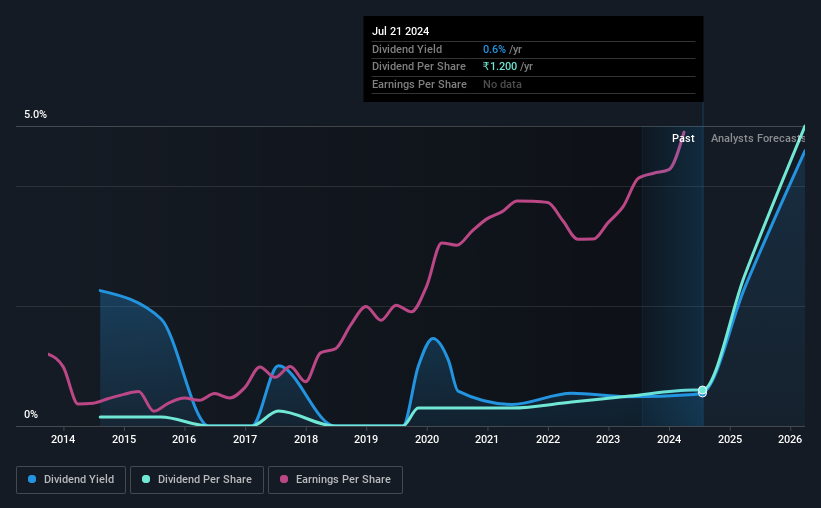The width and height of the screenshot is (821, 508).
Task: Click the 0.6% Dividend Yield value in tooltip
Action: click(x=494, y=49)
